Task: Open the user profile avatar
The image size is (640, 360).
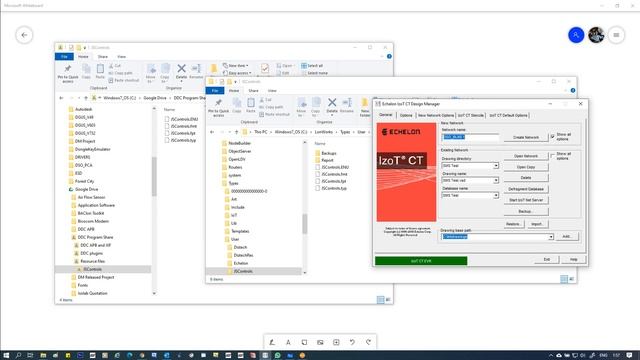Action: pos(596,35)
